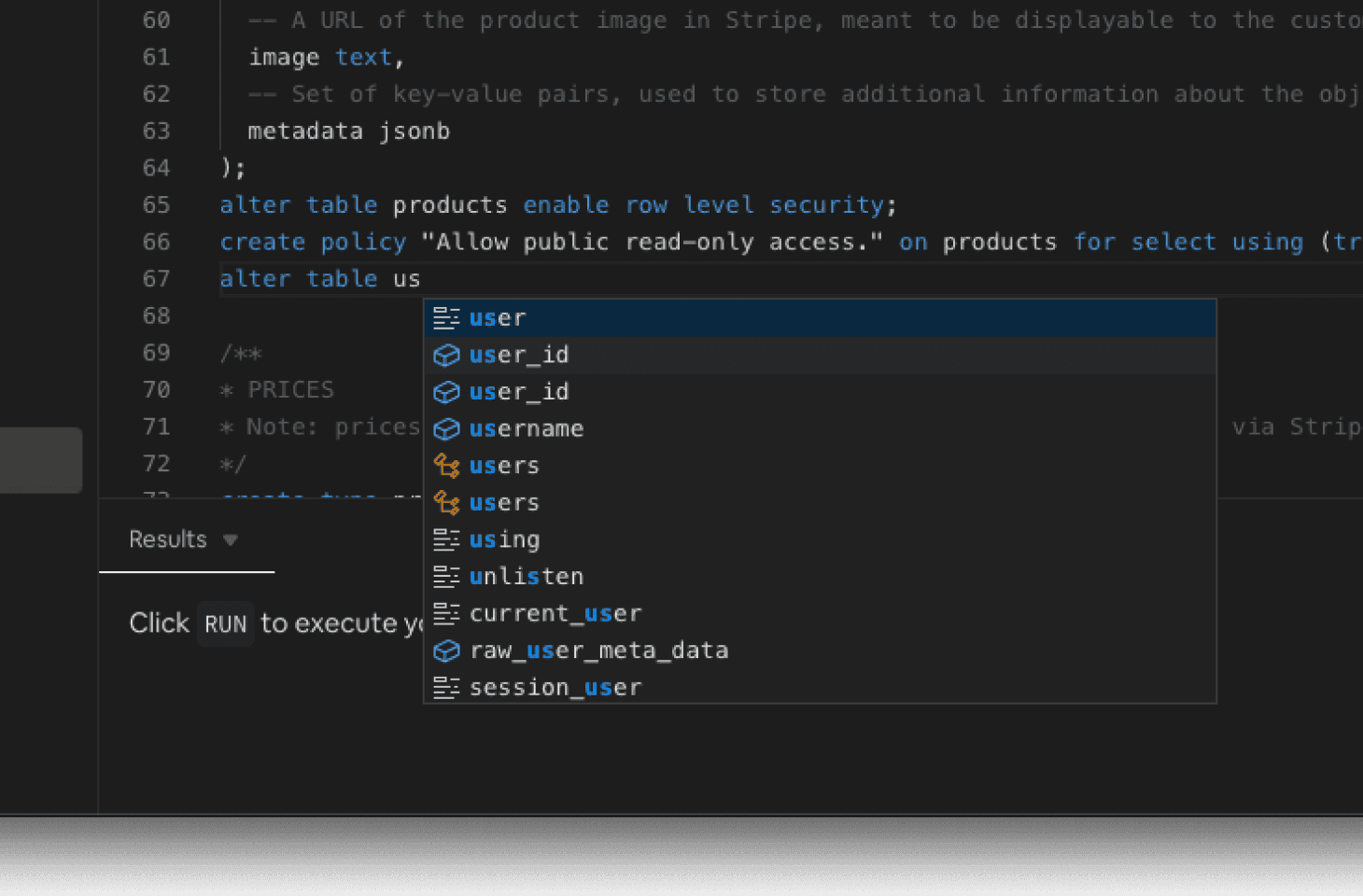Click the blue cube icon beside "username"
1363x896 pixels.
click(x=447, y=428)
